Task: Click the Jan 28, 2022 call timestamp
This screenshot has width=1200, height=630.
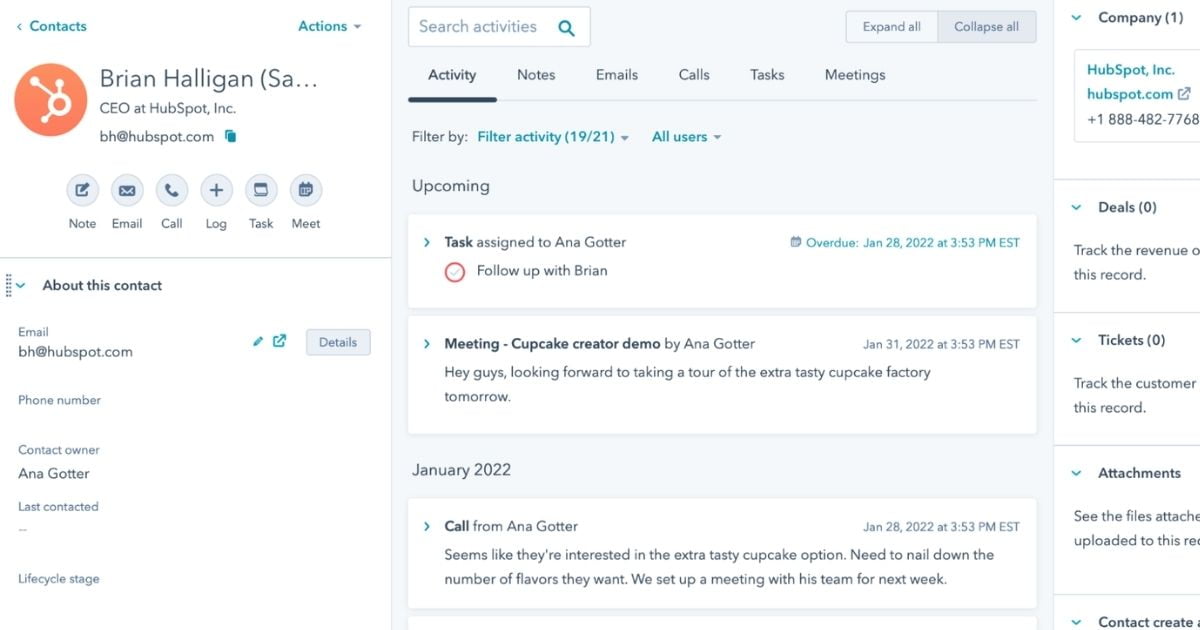Action: [x=942, y=527]
